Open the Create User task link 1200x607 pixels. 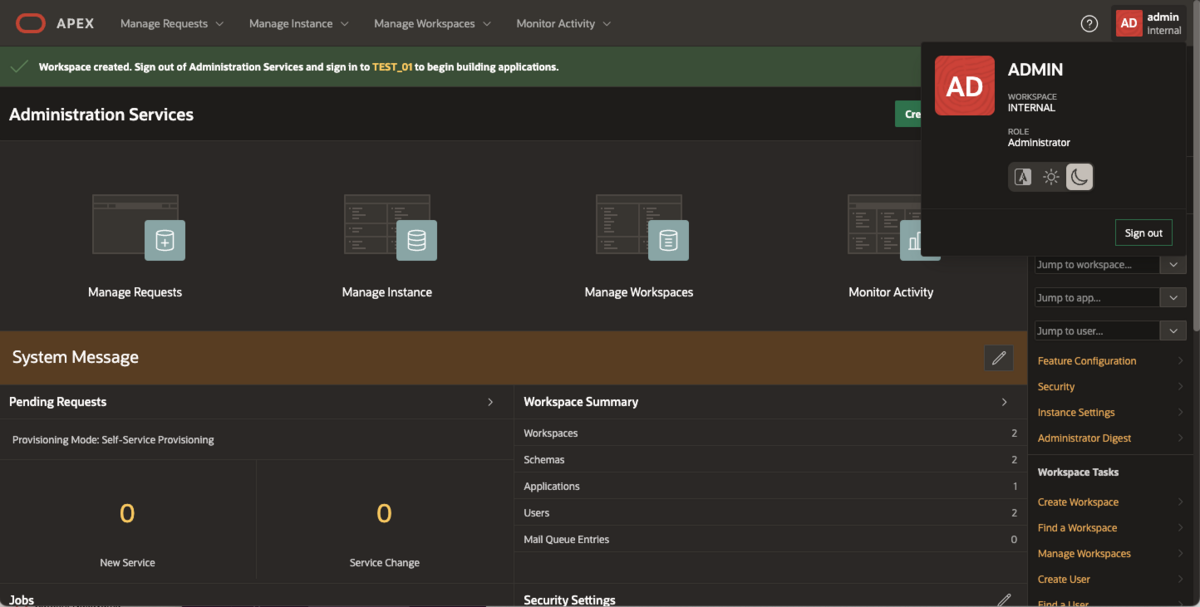click(1064, 580)
